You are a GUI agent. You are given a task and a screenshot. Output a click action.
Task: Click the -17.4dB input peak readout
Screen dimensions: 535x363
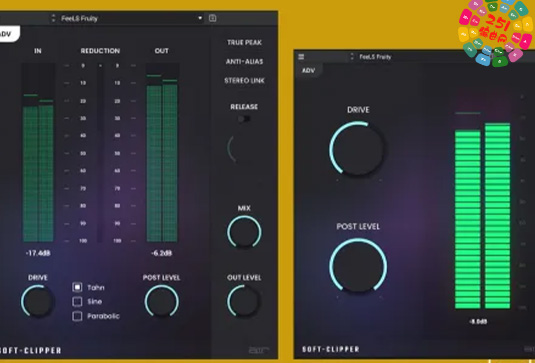38,253
